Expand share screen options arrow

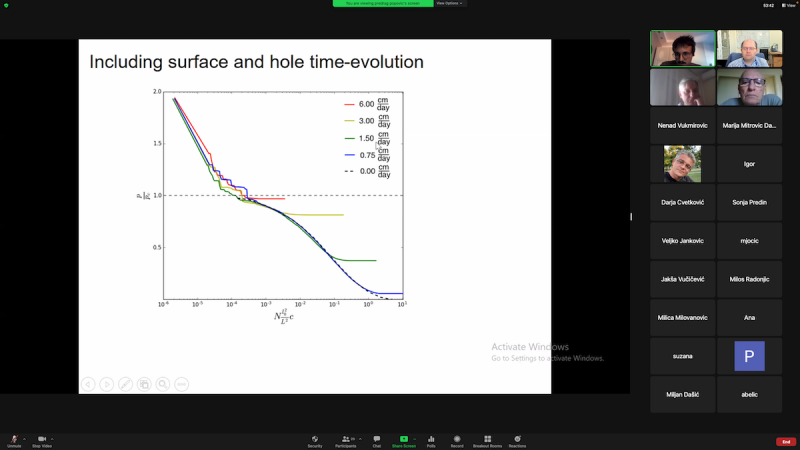point(414,439)
